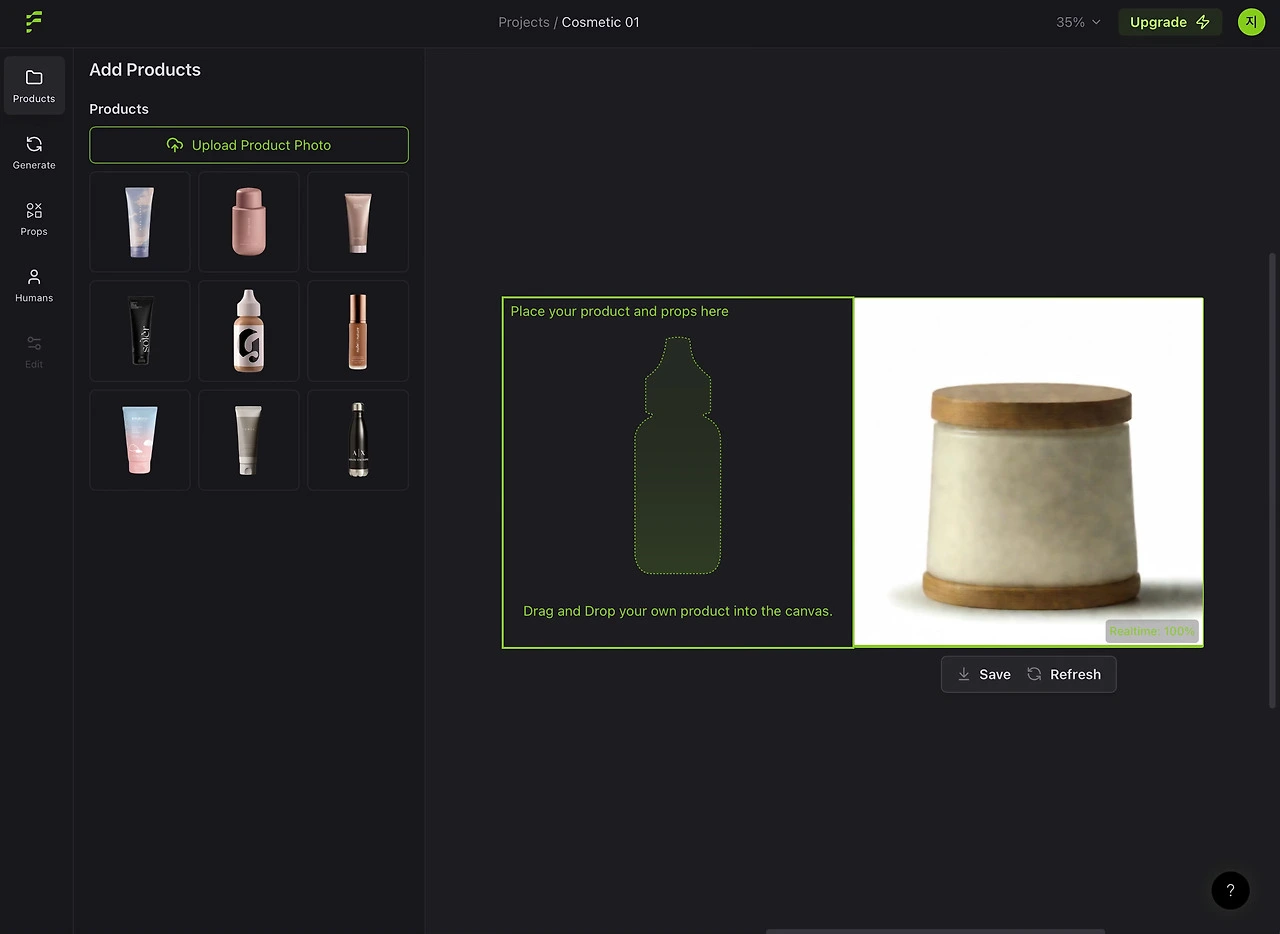
Task: Select the pink rounded bottle product thumbnail
Action: click(x=249, y=222)
